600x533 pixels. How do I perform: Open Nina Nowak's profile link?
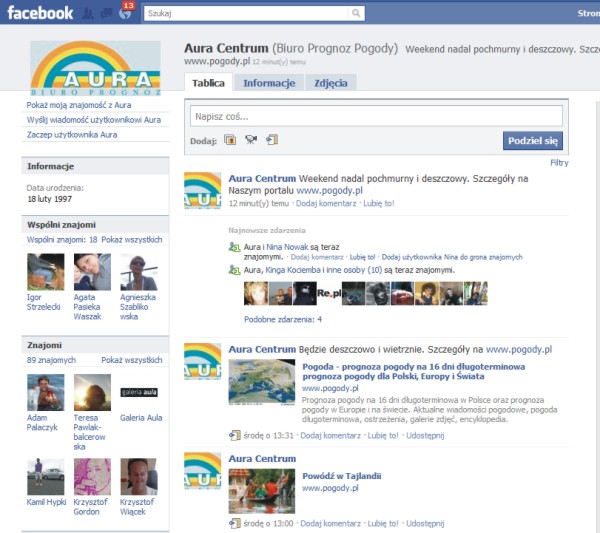pyautogui.click(x=287, y=247)
